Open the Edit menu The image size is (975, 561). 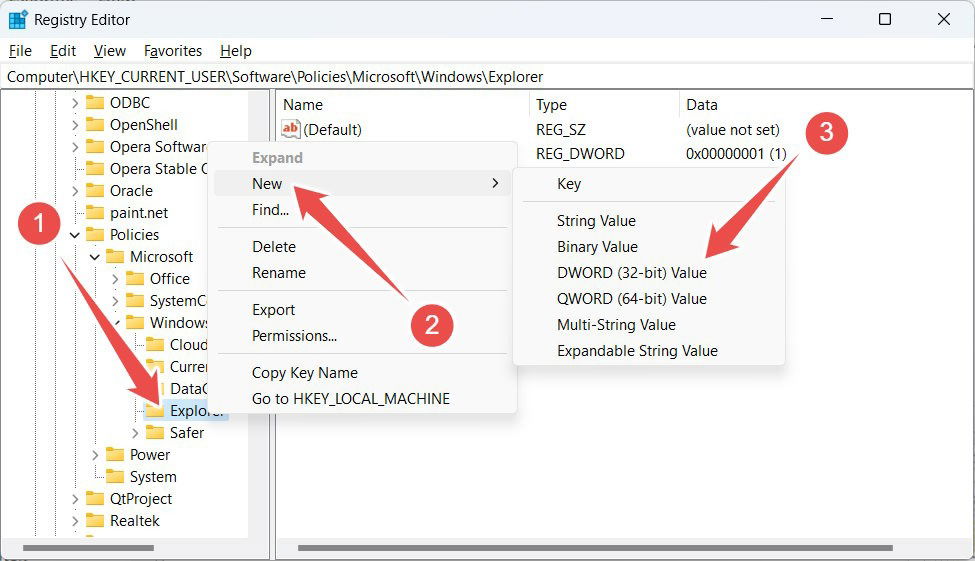(x=63, y=51)
